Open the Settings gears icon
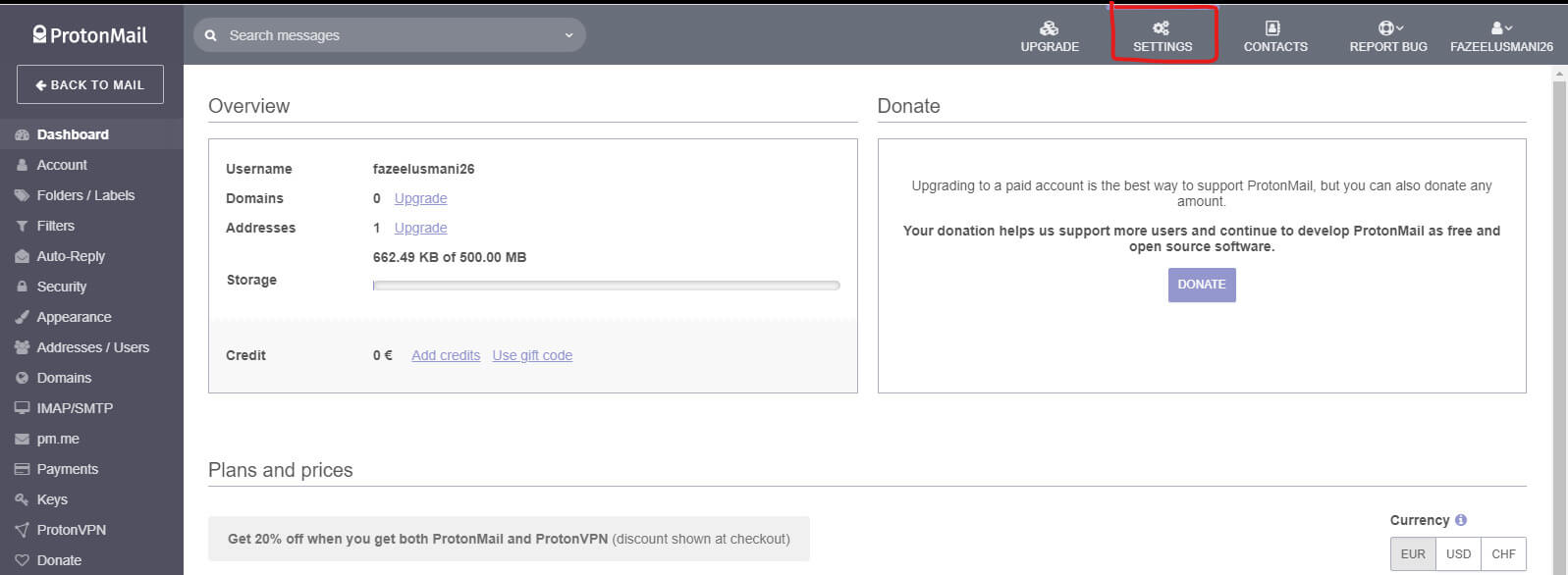Image resolution: width=1568 pixels, height=575 pixels. click(x=1161, y=27)
